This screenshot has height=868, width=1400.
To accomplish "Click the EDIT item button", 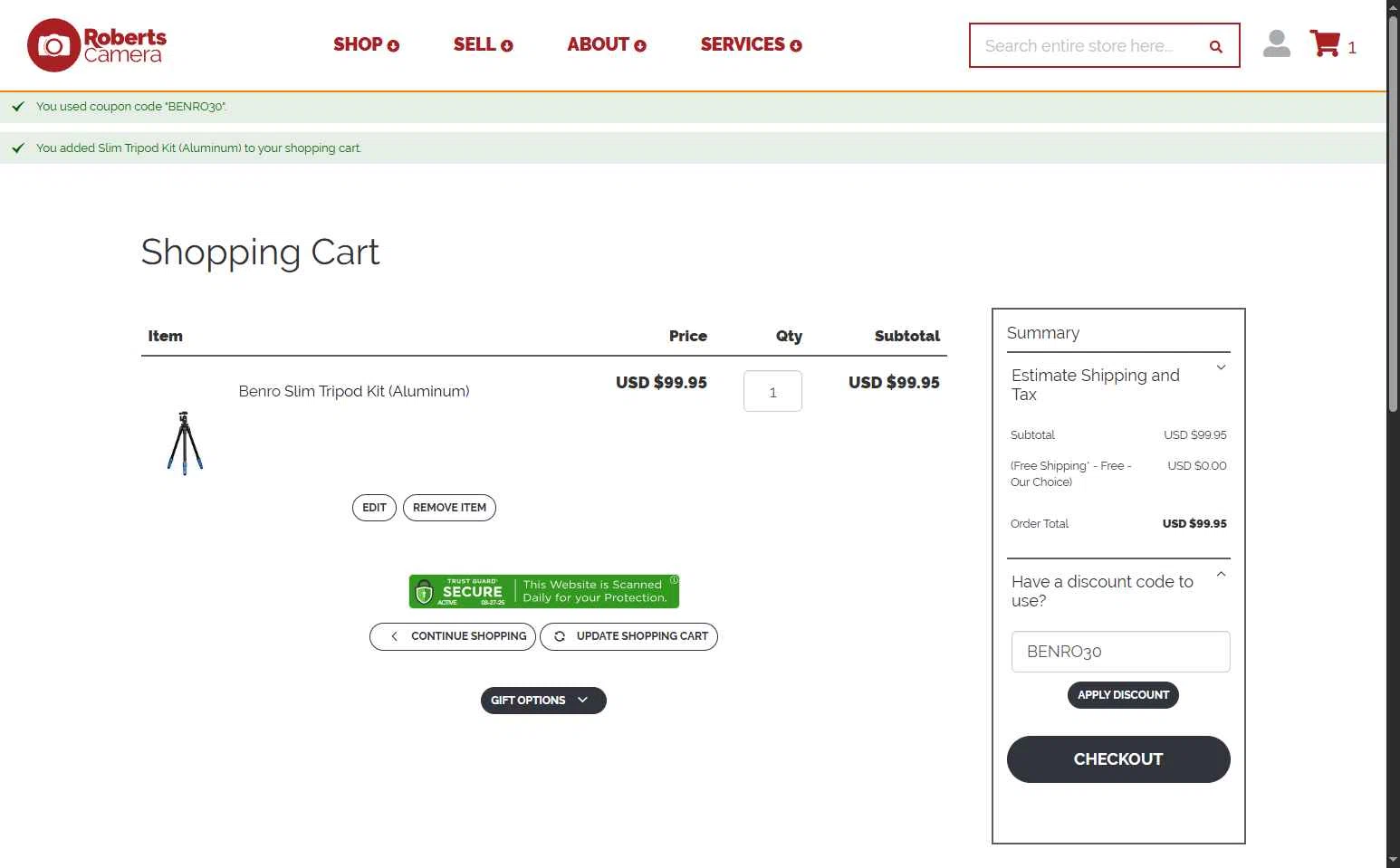I will pos(374,508).
